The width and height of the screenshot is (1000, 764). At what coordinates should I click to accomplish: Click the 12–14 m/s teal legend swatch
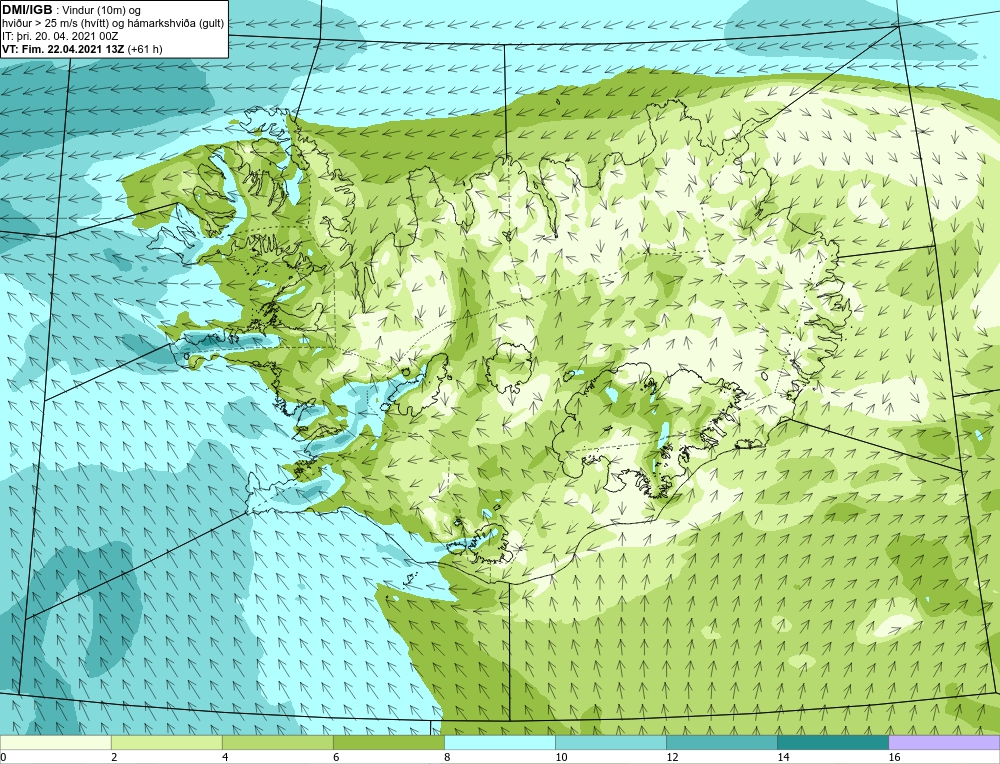click(x=721, y=742)
